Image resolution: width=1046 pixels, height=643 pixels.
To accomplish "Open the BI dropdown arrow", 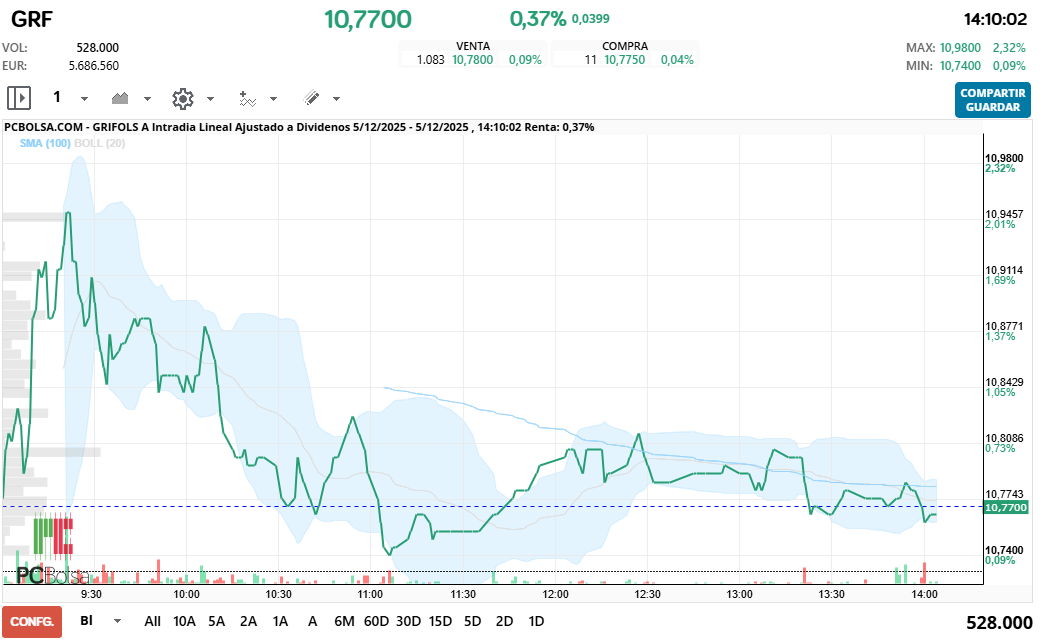I will tap(118, 621).
